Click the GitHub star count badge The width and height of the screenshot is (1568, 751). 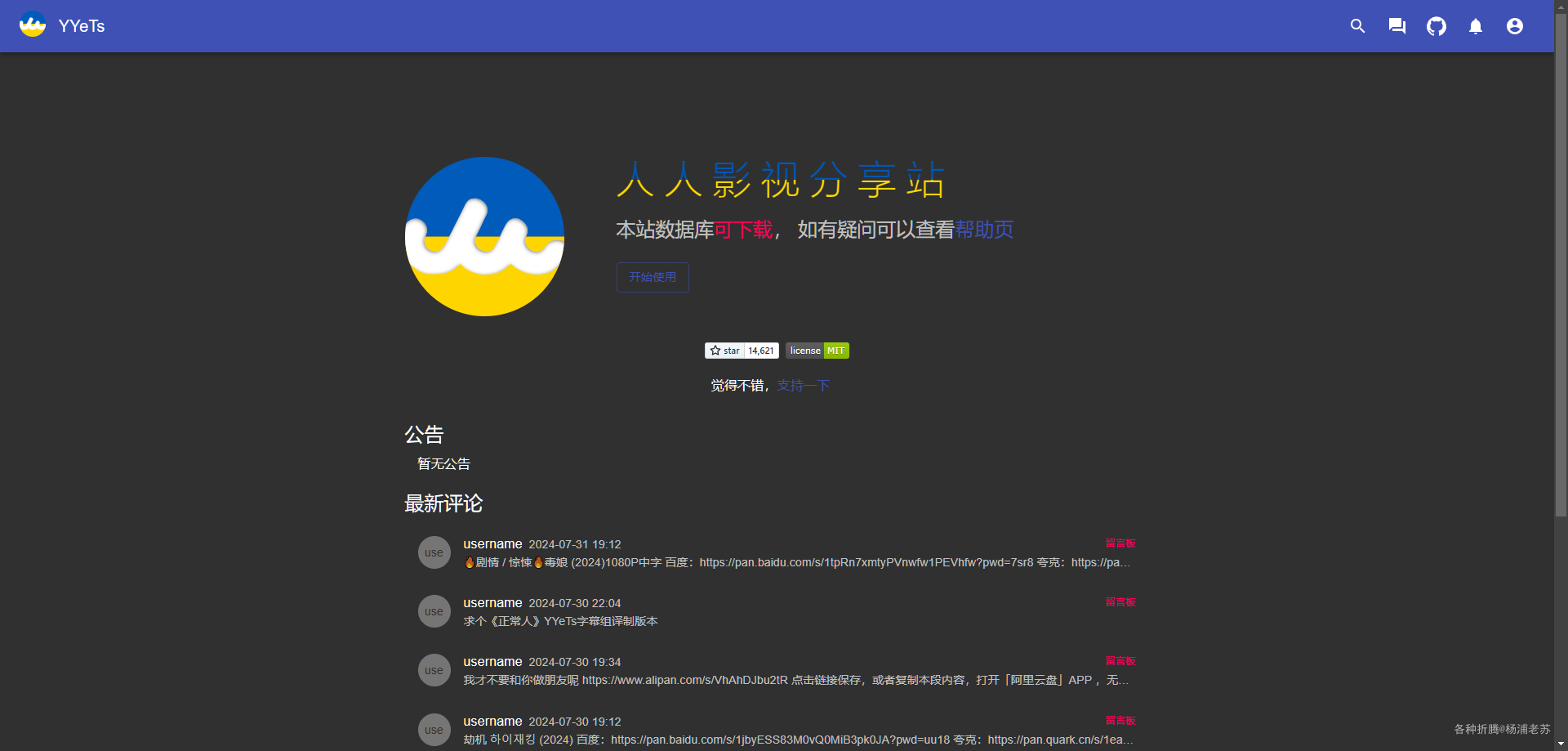click(x=742, y=351)
